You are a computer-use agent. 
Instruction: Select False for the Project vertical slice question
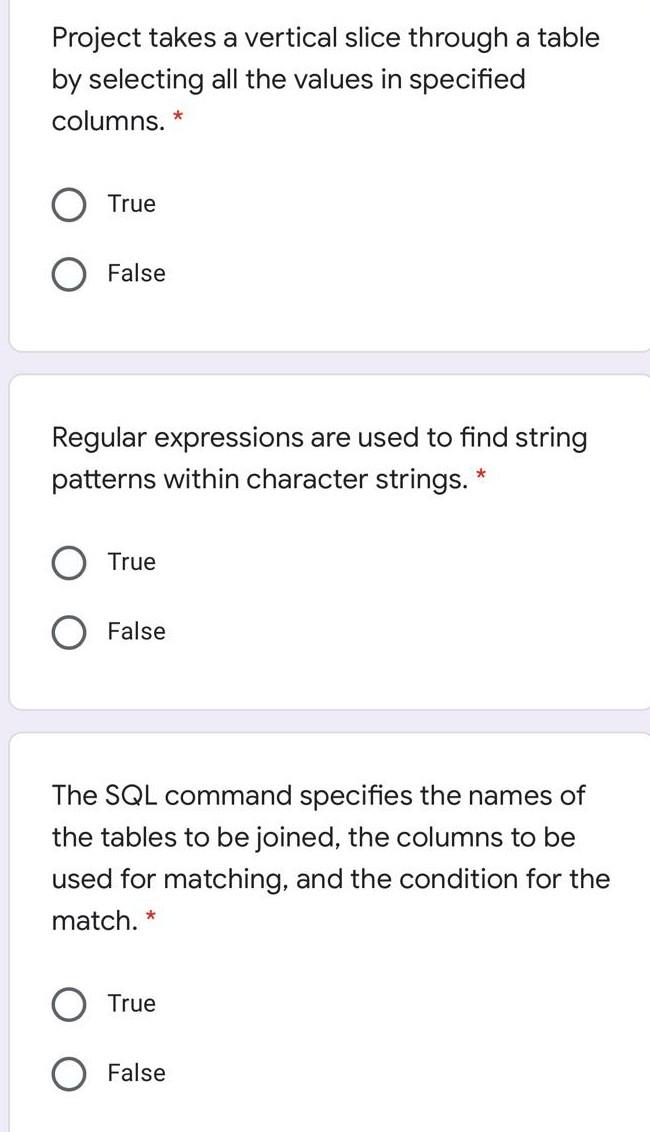69,272
